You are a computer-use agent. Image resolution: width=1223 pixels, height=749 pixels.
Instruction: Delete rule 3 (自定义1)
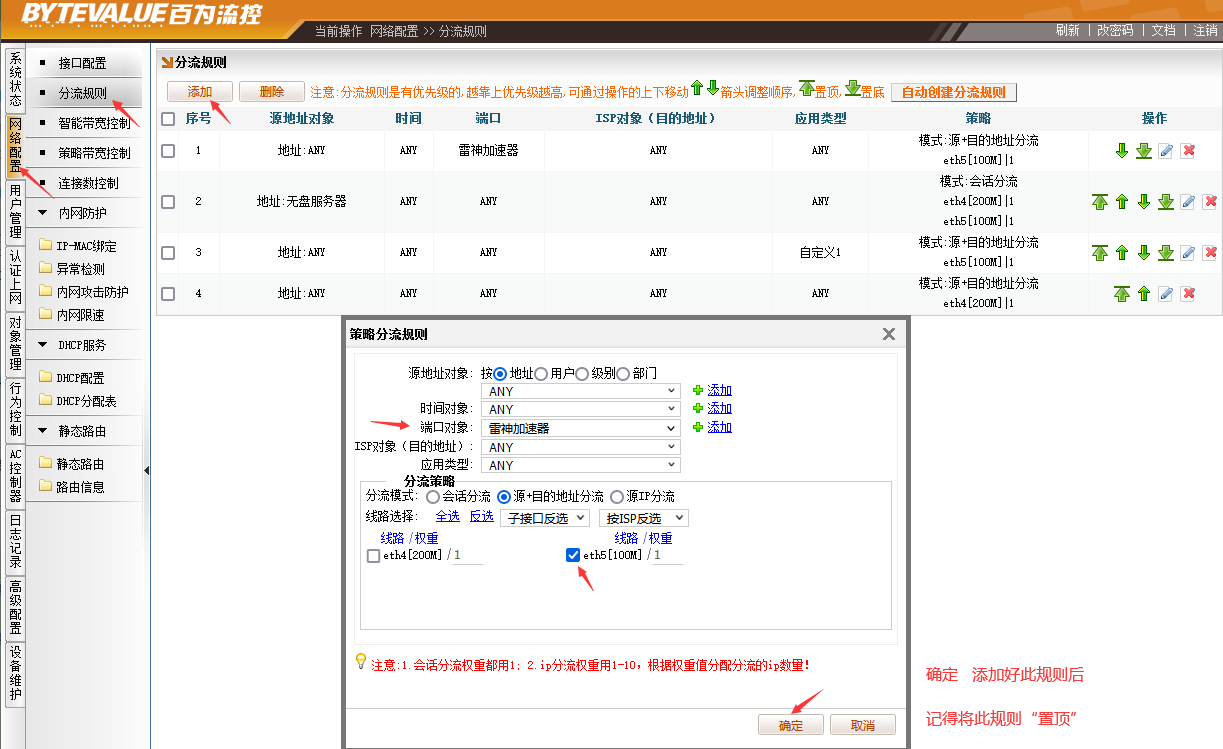tap(1210, 253)
